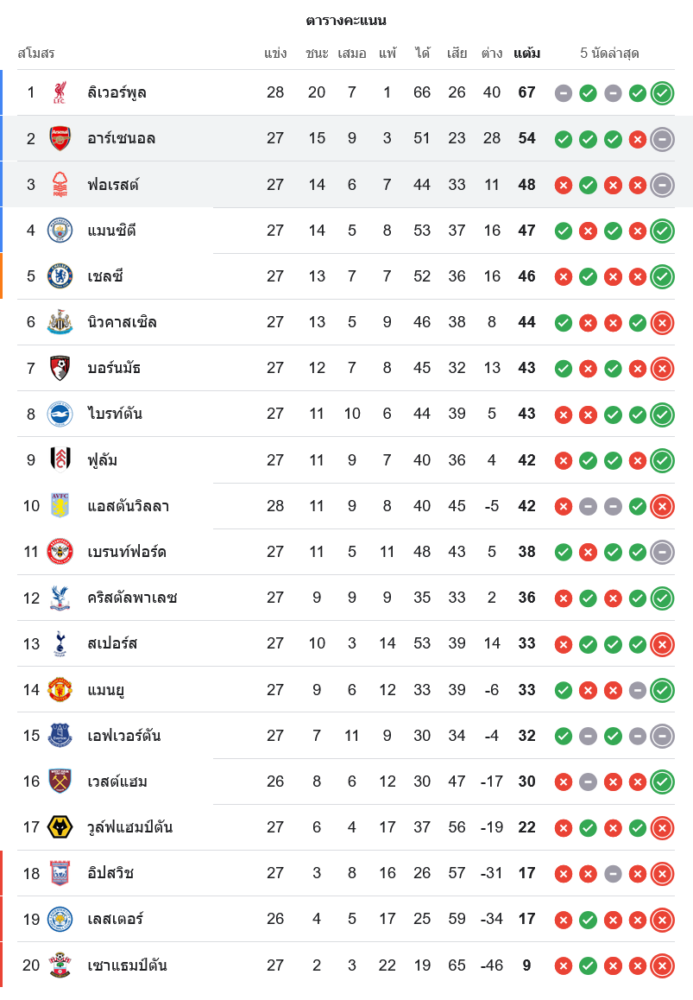This screenshot has height=1000, width=693.
Task: Select the 5 นัดล่าสุด column header
Action: tap(609, 53)
